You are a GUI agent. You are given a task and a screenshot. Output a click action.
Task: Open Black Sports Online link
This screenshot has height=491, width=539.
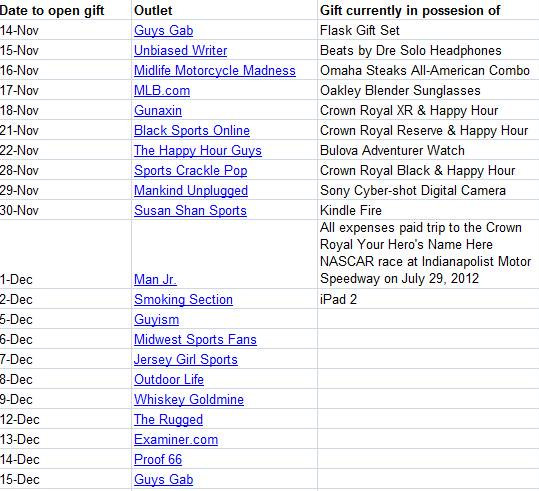pyautogui.click(x=192, y=130)
